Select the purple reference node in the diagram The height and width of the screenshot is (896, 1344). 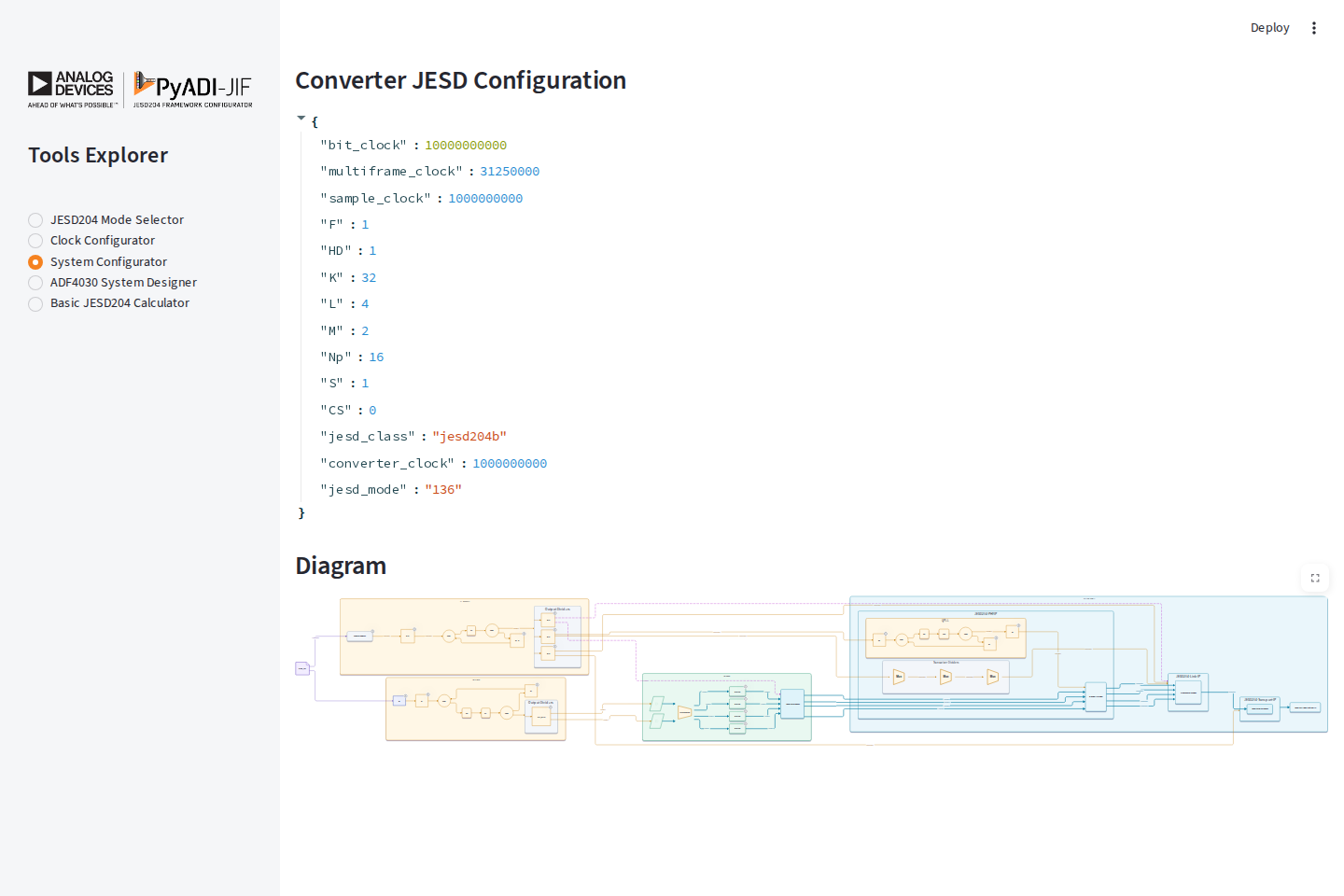[302, 668]
